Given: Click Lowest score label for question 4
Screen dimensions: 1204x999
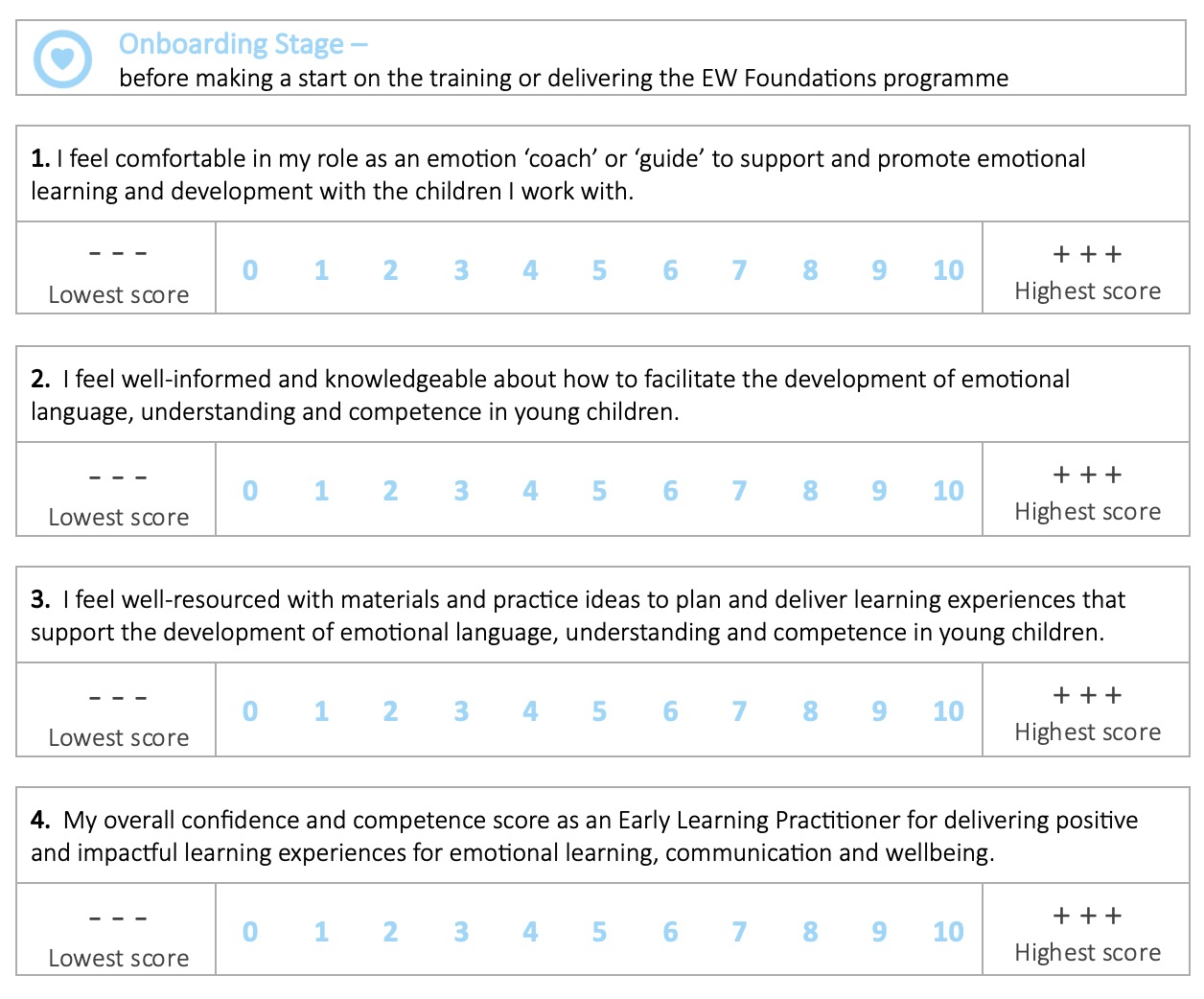Looking at the screenshot, I should tap(119, 959).
